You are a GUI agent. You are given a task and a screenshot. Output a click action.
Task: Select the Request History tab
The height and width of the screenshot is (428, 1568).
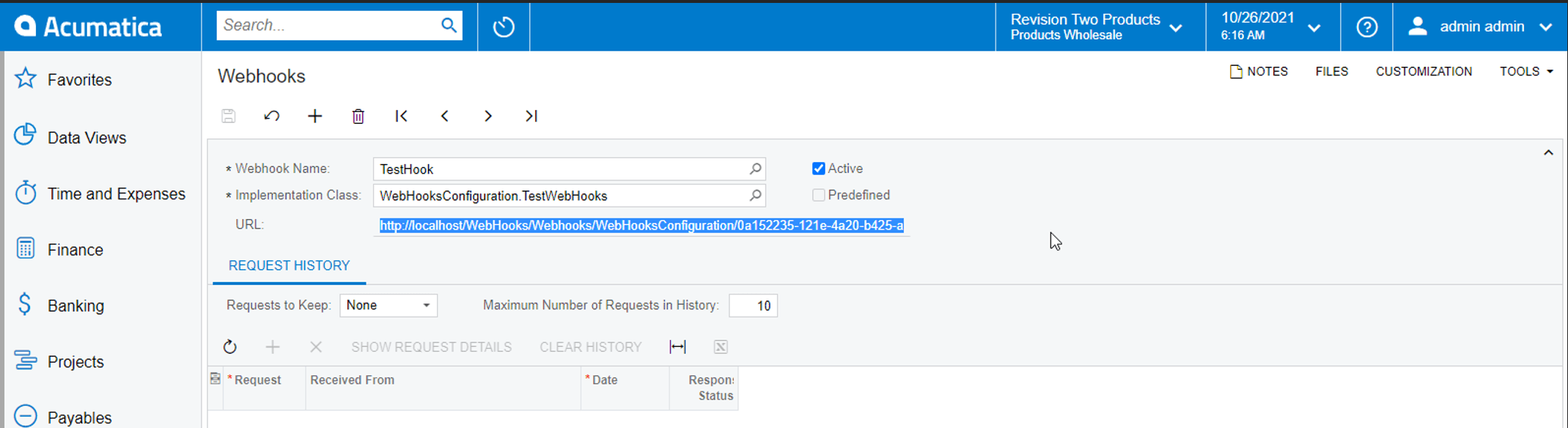(x=289, y=265)
